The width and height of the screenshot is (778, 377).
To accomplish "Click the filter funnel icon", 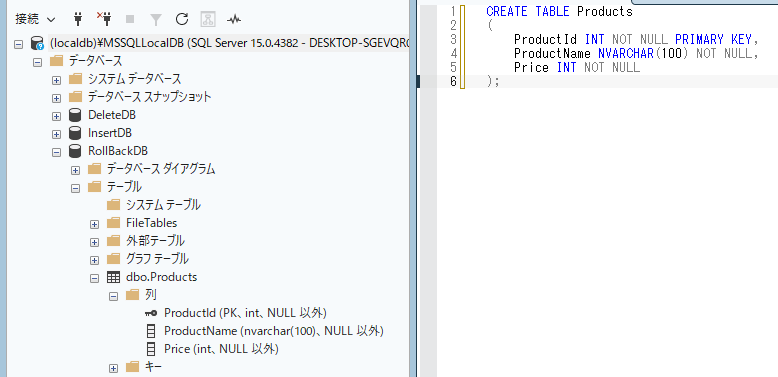I will (156, 19).
